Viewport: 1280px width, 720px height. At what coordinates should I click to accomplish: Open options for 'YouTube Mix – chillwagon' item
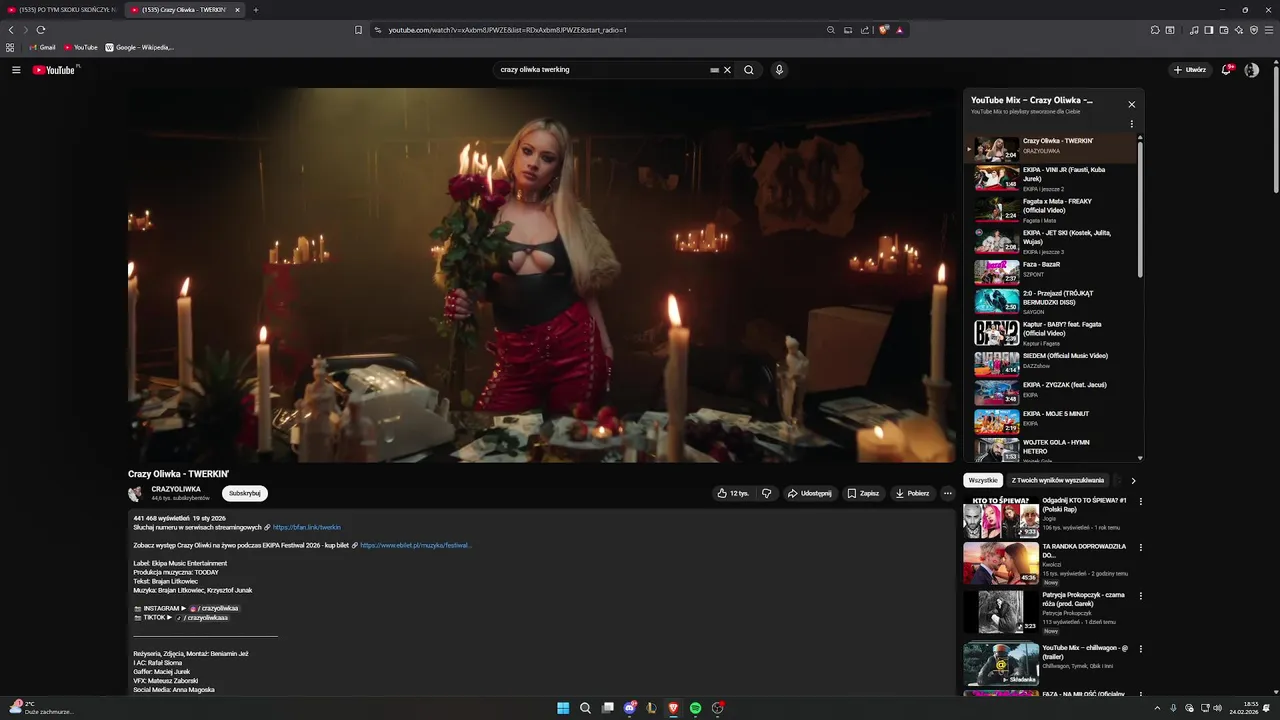1140,649
